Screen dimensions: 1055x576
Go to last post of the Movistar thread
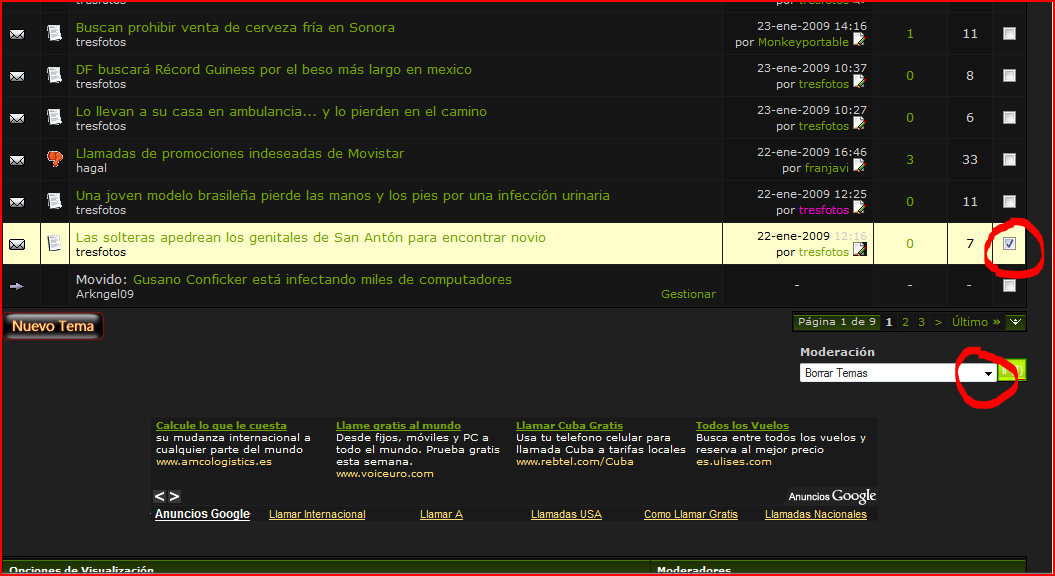[x=859, y=165]
